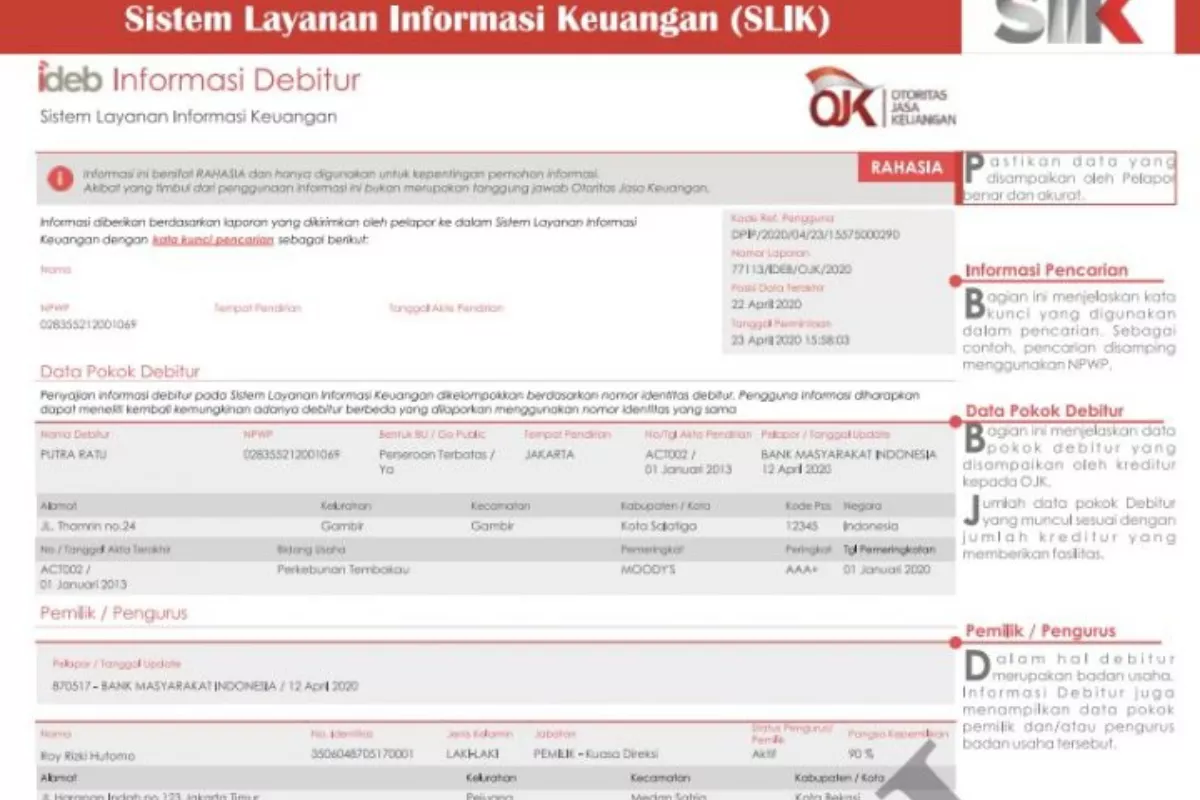This screenshot has height=800, width=1200.
Task: Select rating value "AAA+"
Action: coord(802,569)
